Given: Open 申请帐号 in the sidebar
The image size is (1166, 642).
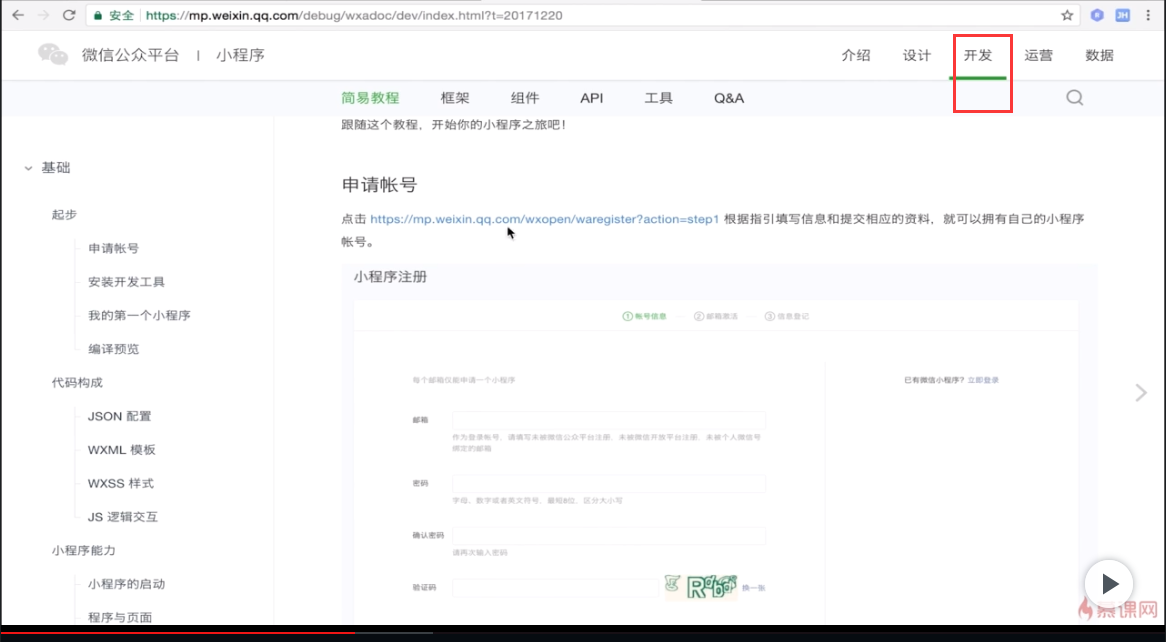Looking at the screenshot, I should pos(113,248).
